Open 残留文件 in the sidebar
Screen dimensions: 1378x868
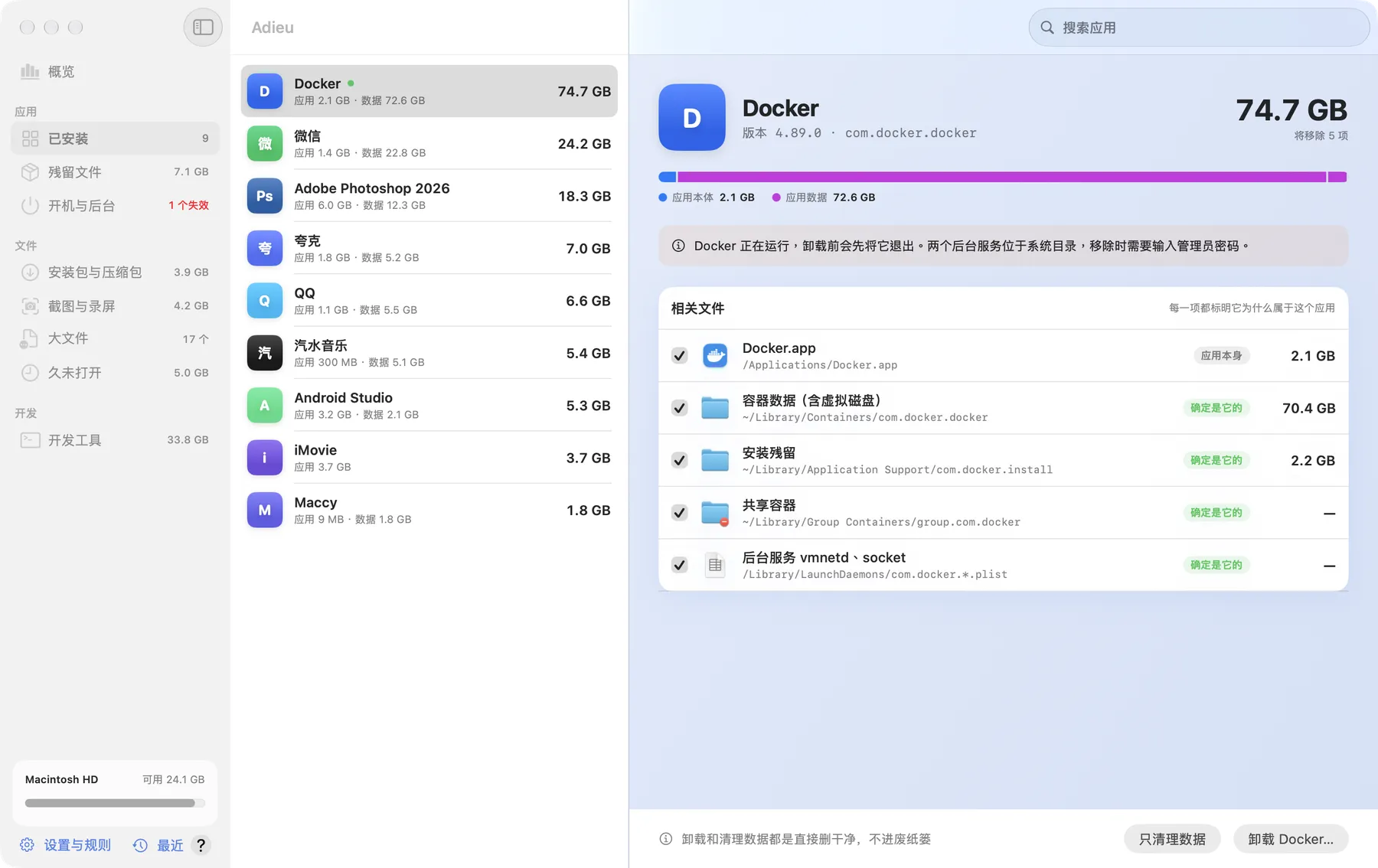coord(115,172)
